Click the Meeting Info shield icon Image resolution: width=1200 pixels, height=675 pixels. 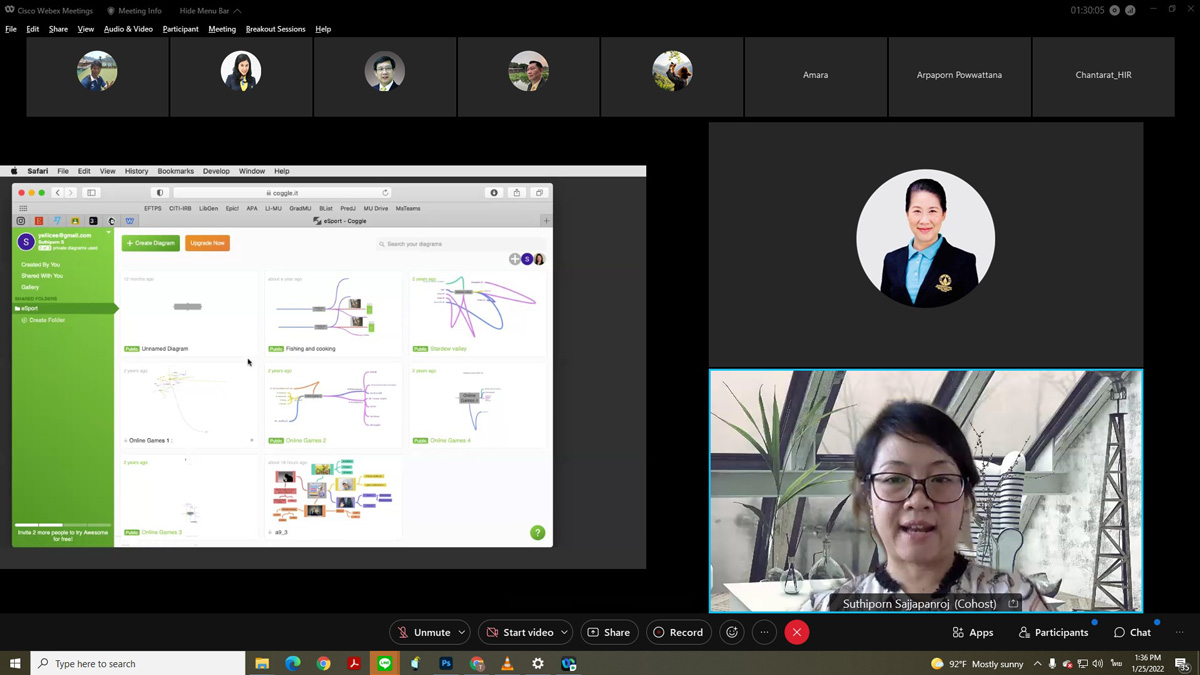[111, 11]
